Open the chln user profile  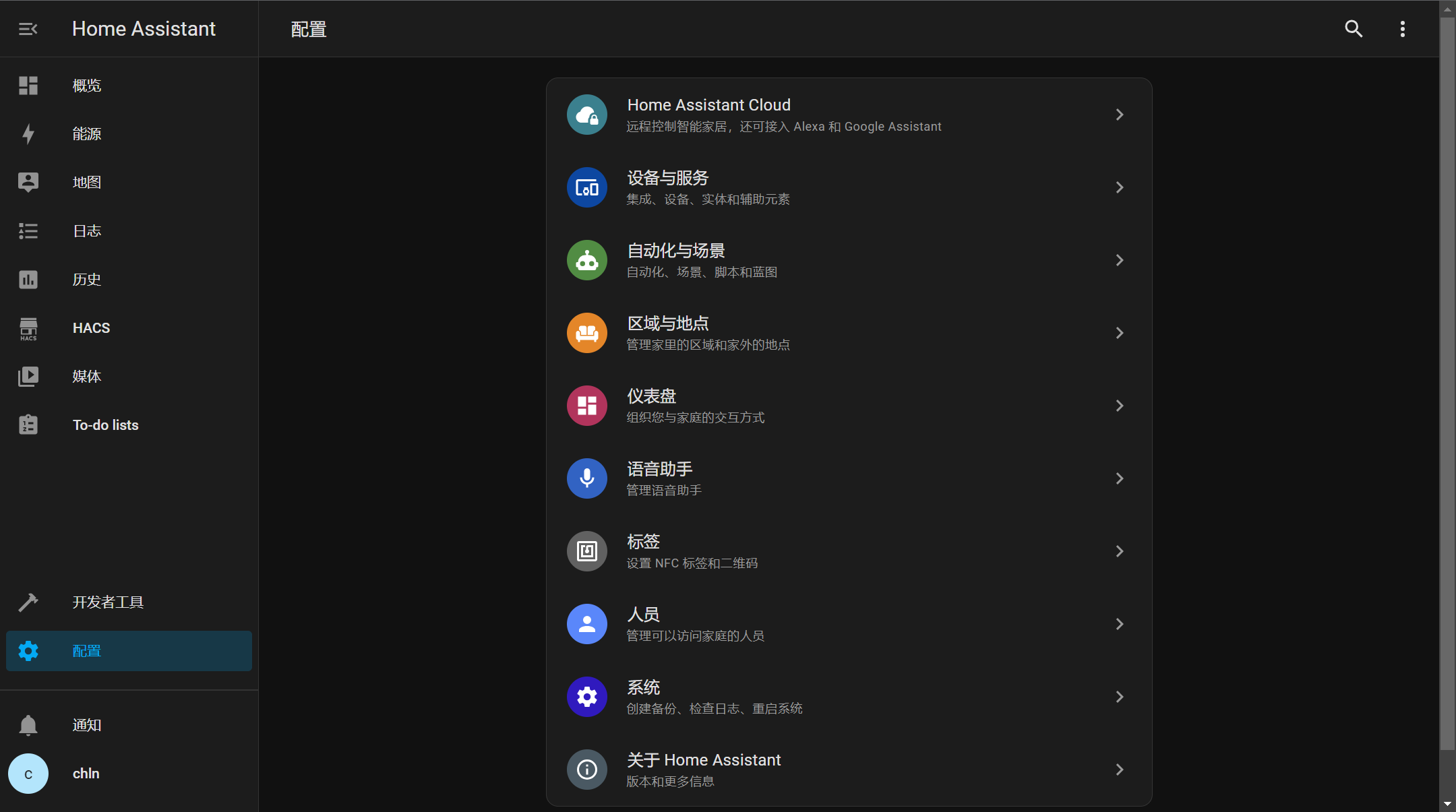(x=129, y=774)
